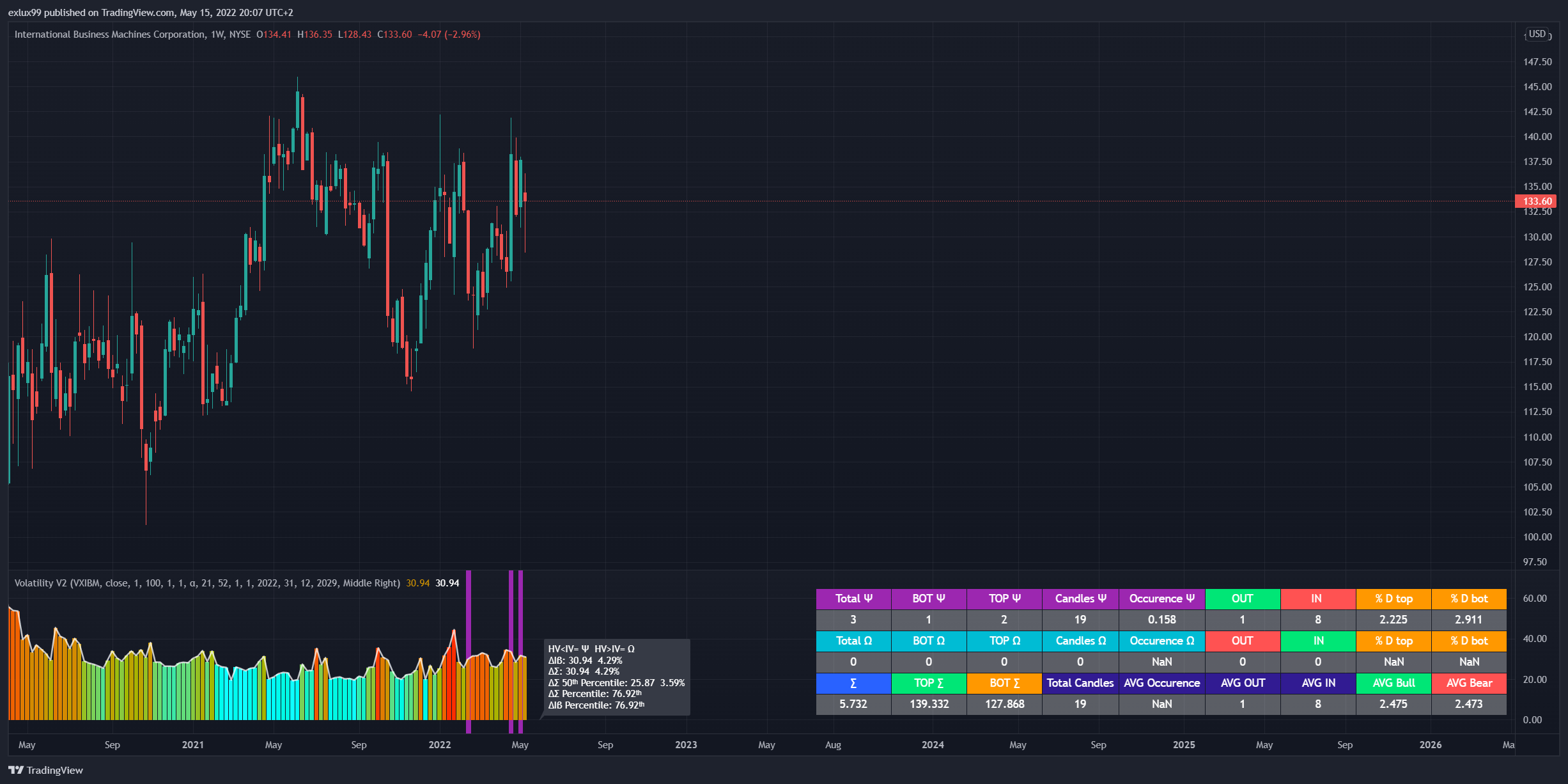The image size is (1568, 784).
Task: Click the leftmost purple vertical marker bar
Action: 469,652
